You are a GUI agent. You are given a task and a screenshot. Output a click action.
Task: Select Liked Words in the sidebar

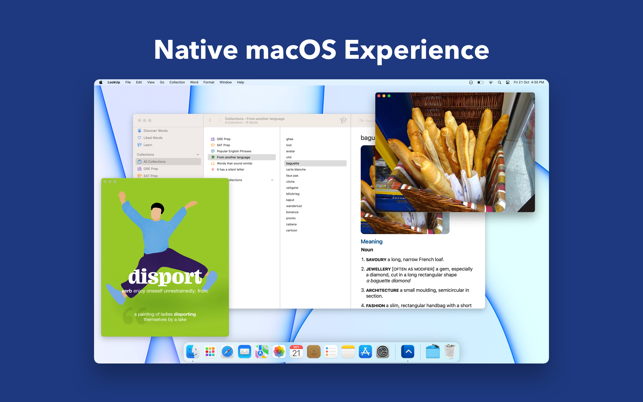click(x=168, y=138)
